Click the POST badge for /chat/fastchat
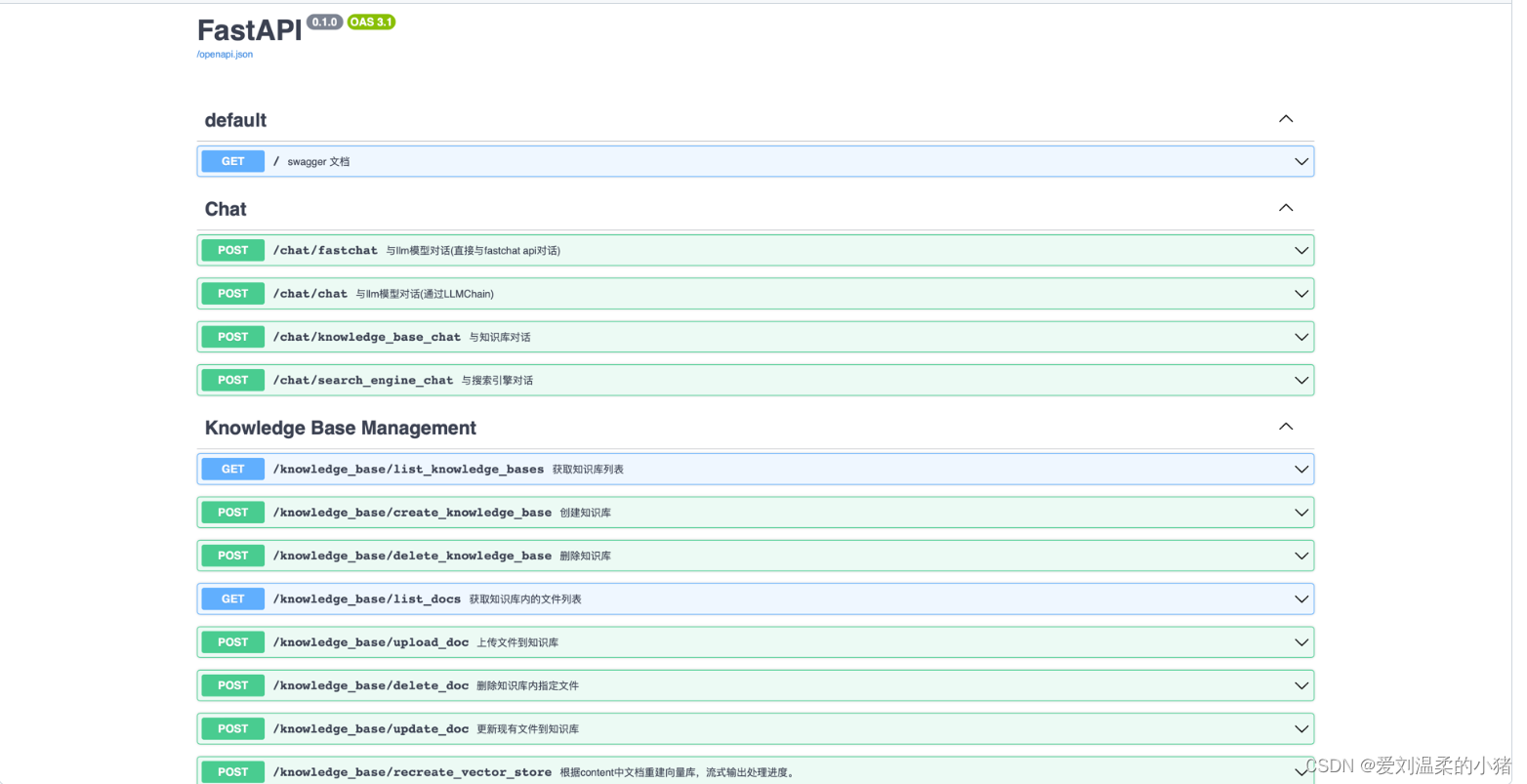The image size is (1527, 784). [233, 250]
